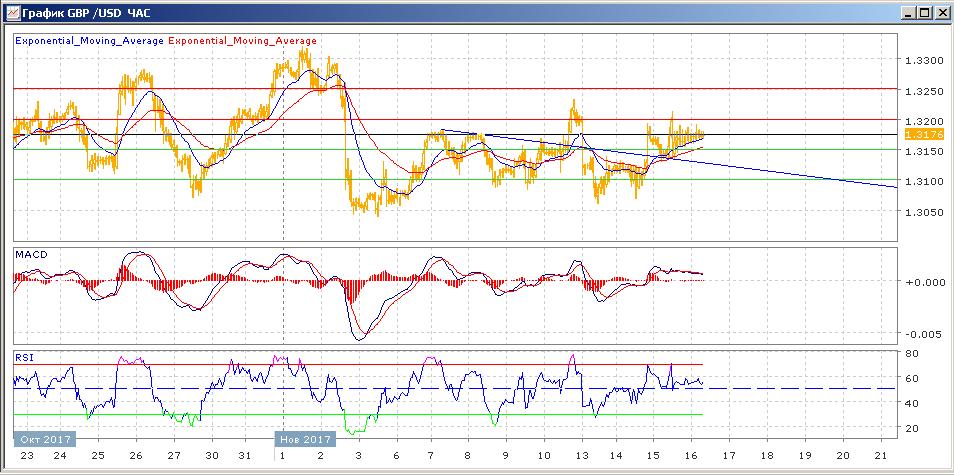Close the GBP/USD chart window
954x475 pixels.
point(941,13)
